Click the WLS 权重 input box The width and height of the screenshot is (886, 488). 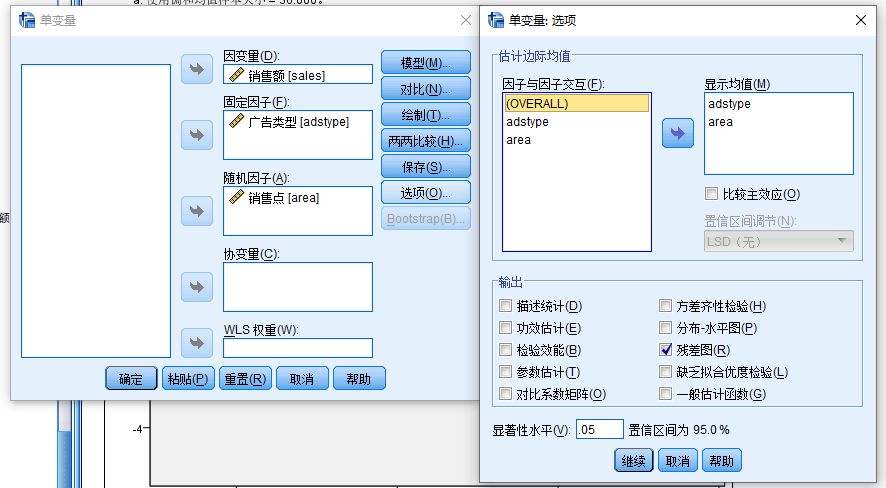(x=298, y=348)
